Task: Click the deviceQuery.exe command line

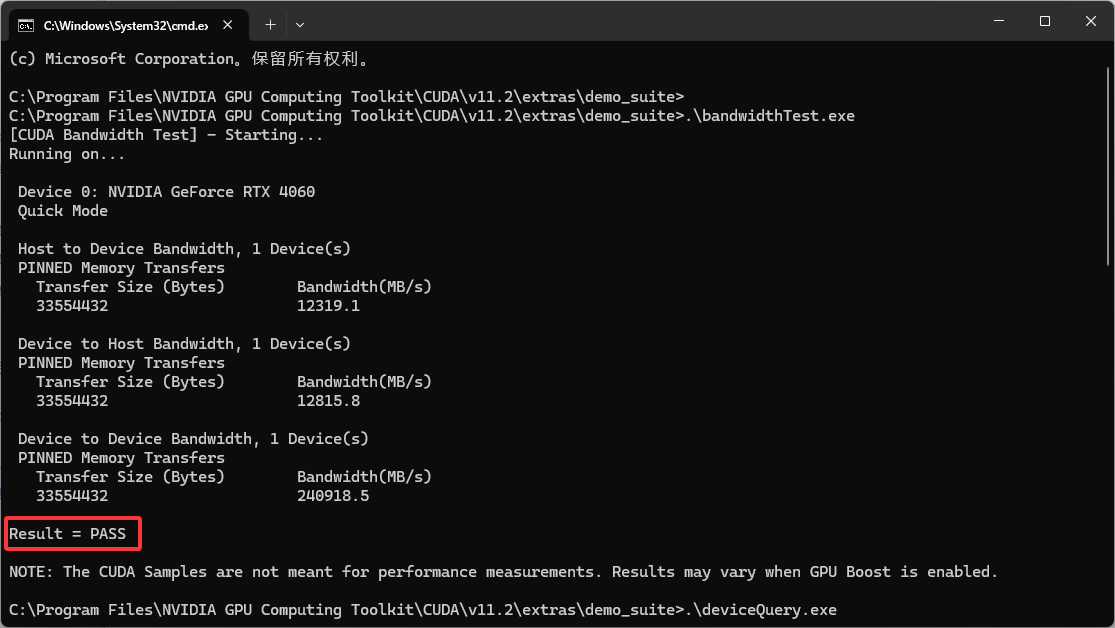Action: 400,609
